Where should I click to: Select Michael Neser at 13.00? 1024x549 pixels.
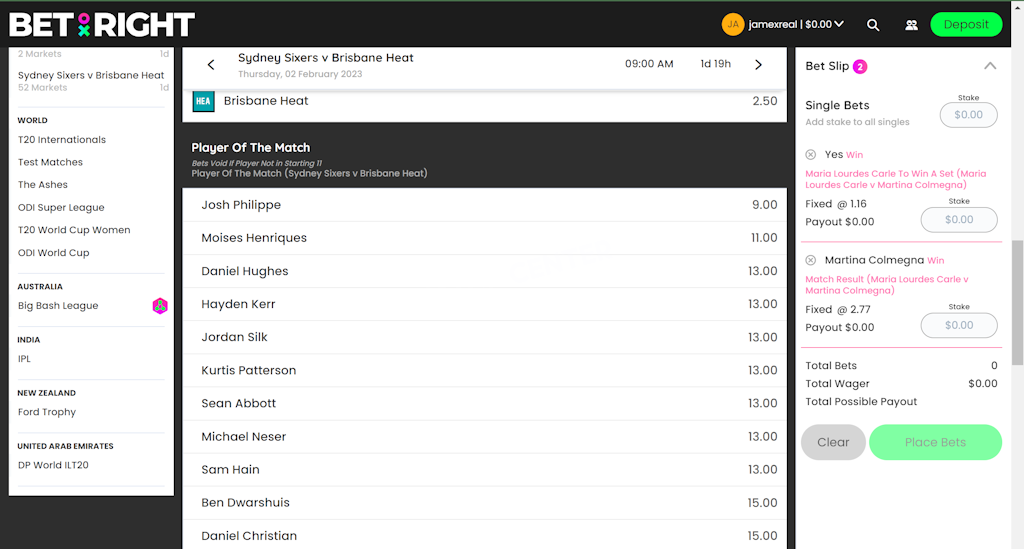(x=485, y=437)
